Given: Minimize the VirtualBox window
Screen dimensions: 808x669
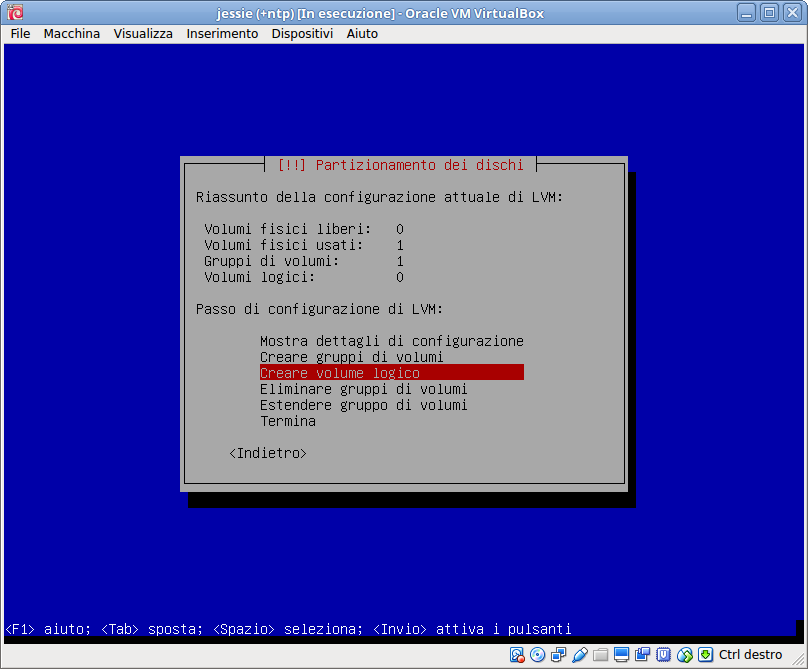Looking at the screenshot, I should (x=746, y=12).
